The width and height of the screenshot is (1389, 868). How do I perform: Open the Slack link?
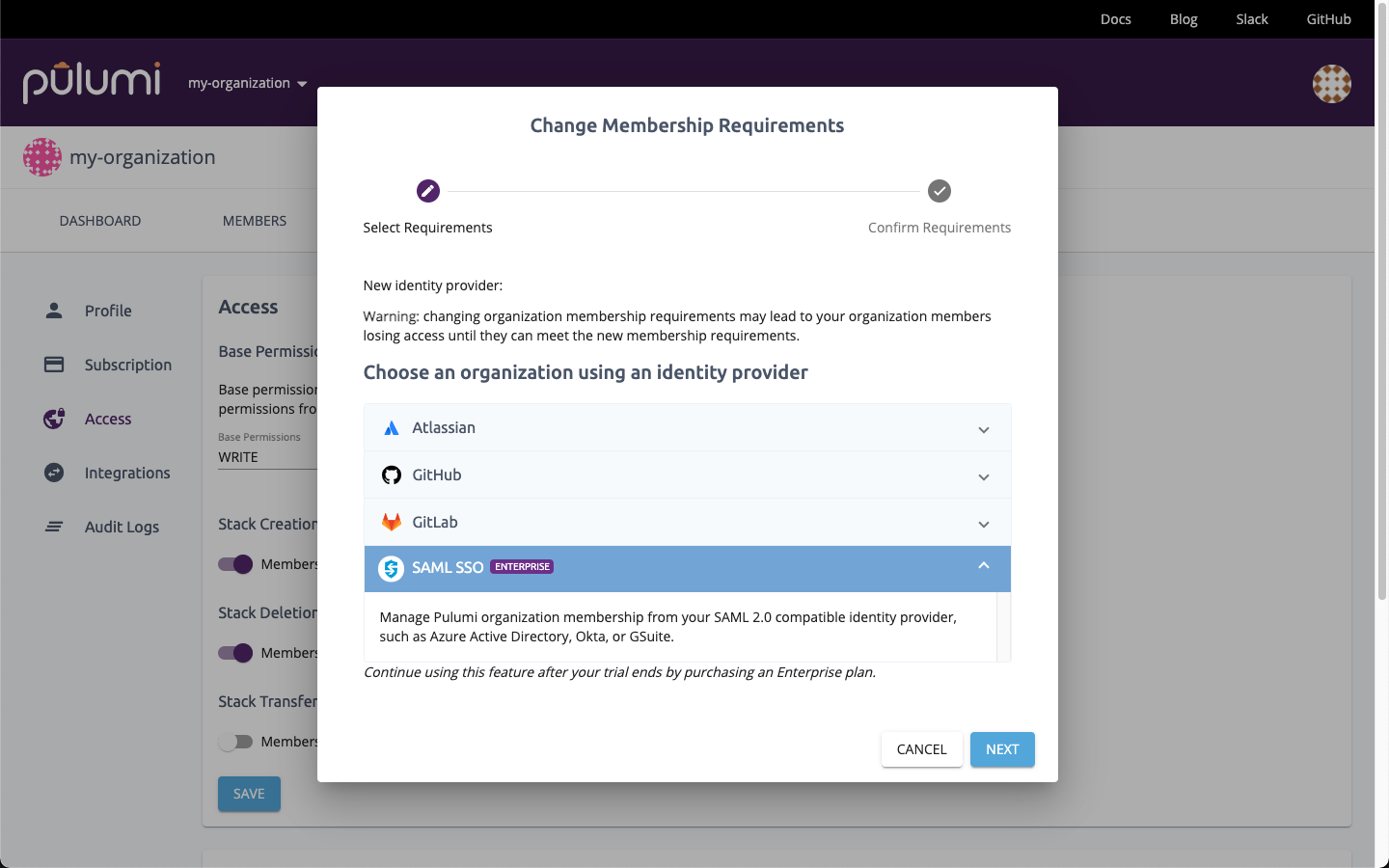pyautogui.click(x=1252, y=19)
